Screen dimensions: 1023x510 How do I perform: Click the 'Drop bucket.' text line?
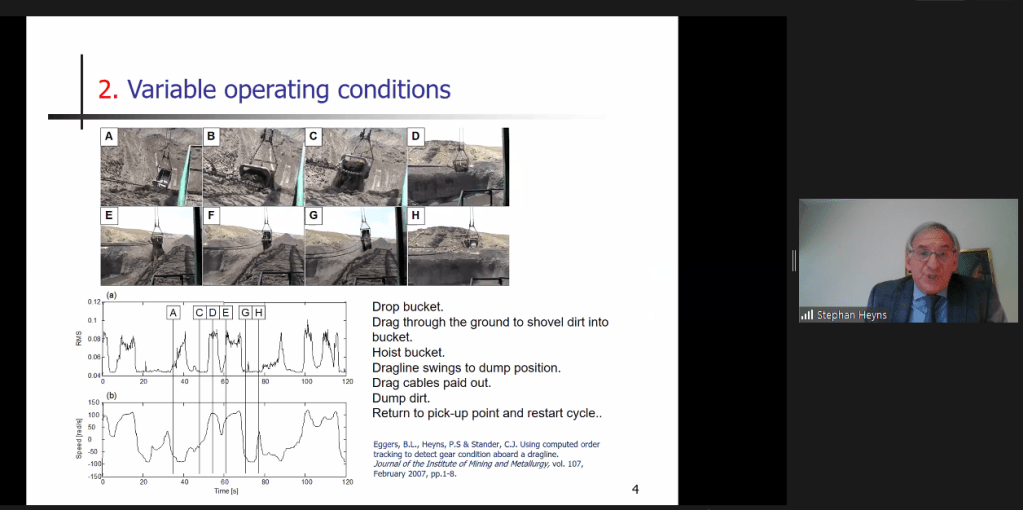tap(408, 306)
